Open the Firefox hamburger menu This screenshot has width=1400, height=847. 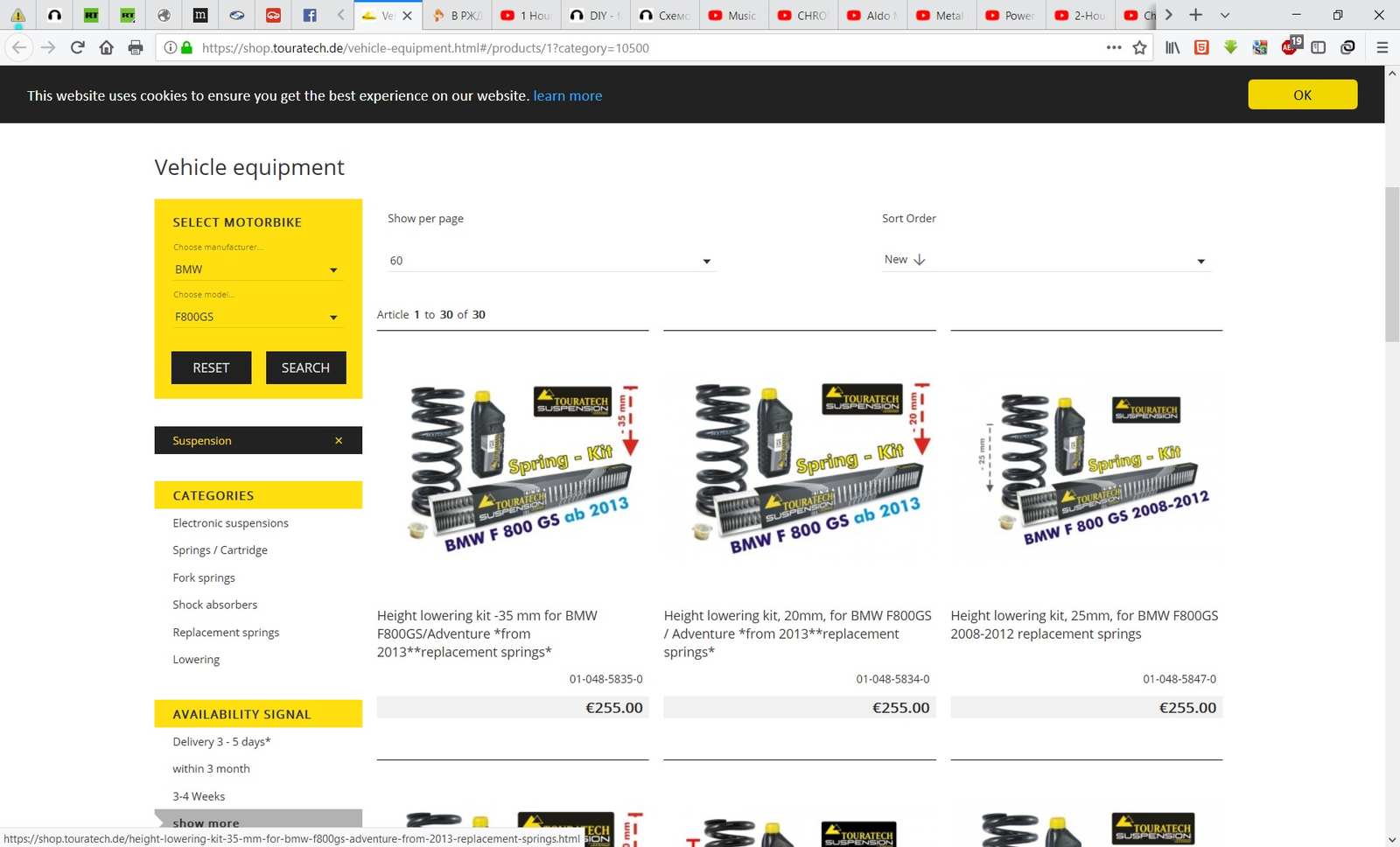tap(1382, 48)
